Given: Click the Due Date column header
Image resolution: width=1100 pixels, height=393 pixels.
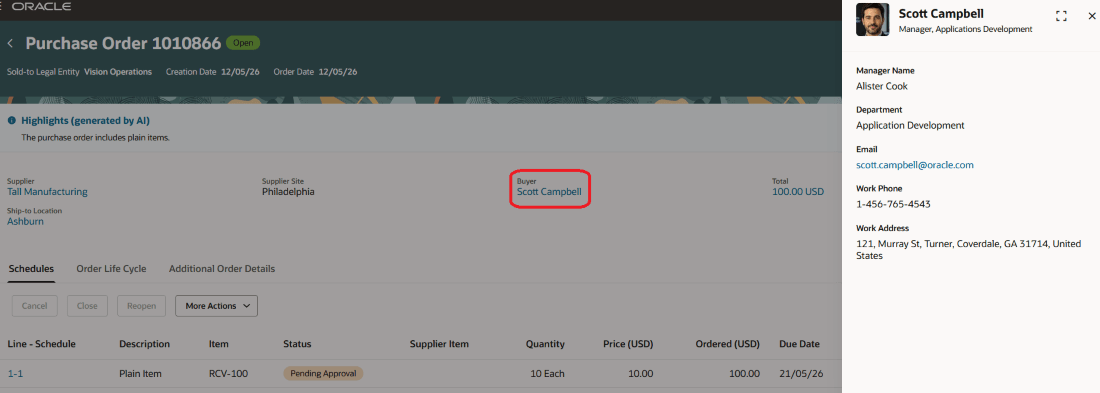Looking at the screenshot, I should [x=800, y=345].
